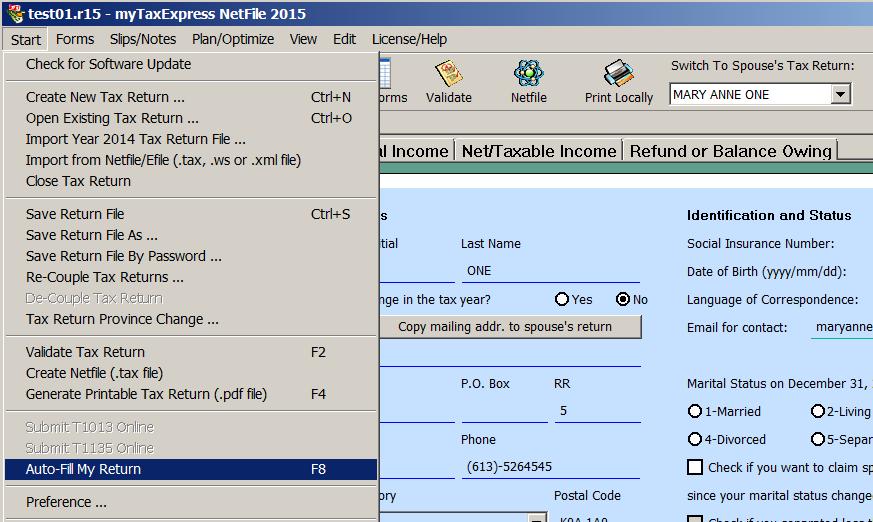
Task: Select Tax Return Province Change
Action: pos(191,319)
